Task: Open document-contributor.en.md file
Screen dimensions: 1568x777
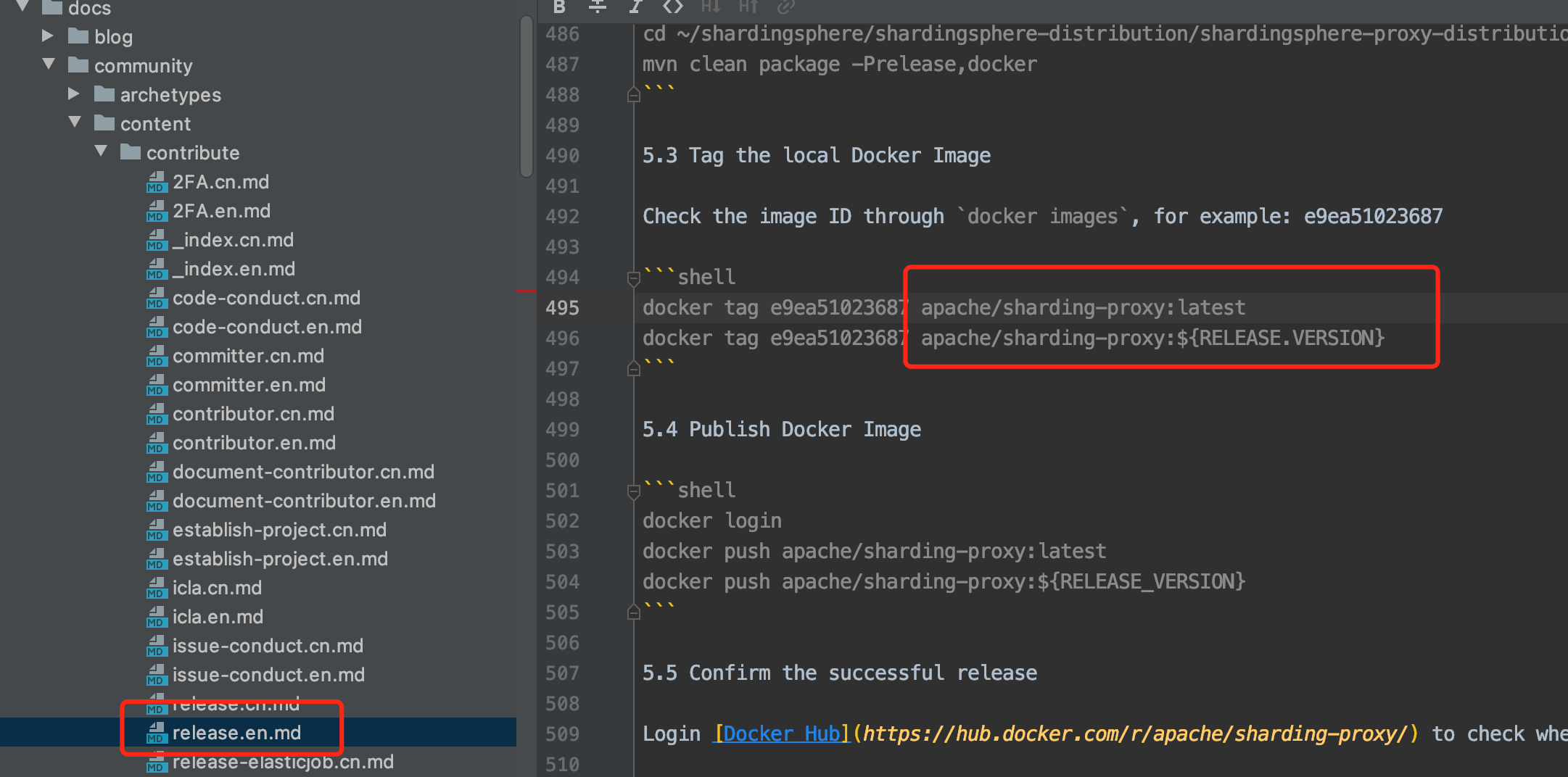Action: (304, 501)
